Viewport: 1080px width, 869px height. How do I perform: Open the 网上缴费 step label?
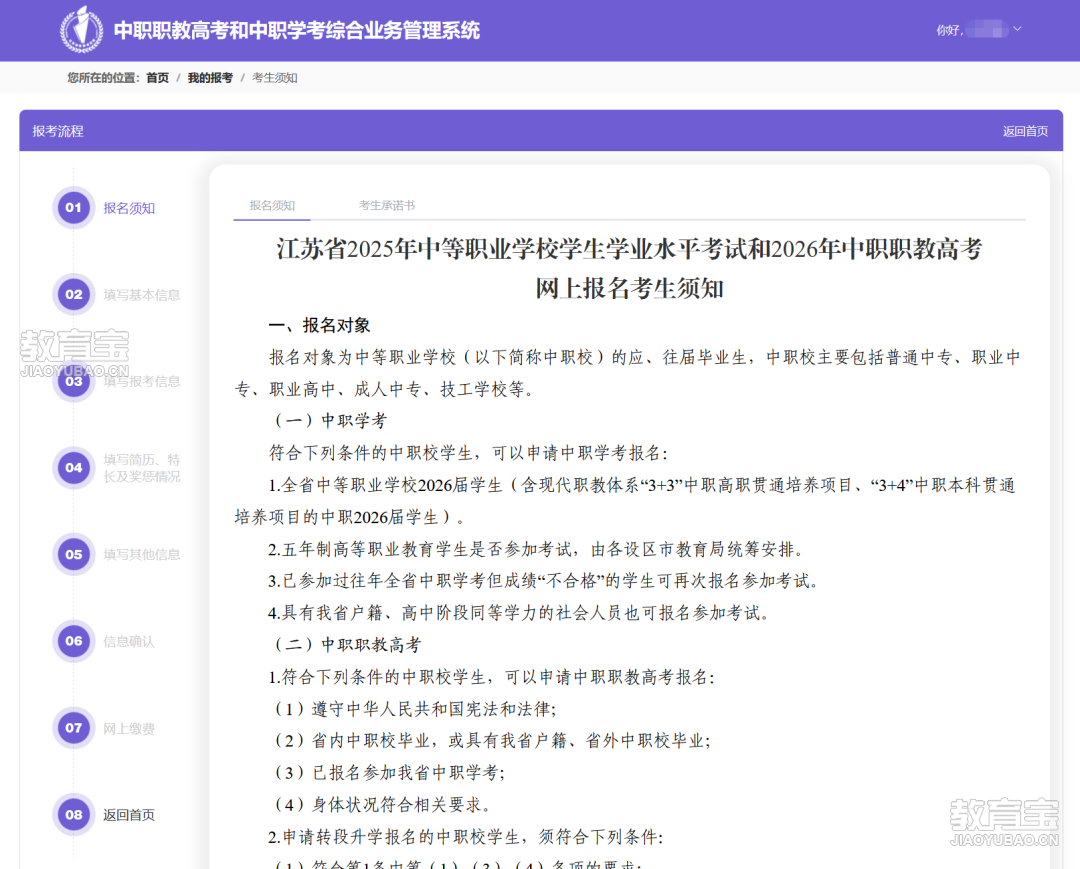click(129, 729)
